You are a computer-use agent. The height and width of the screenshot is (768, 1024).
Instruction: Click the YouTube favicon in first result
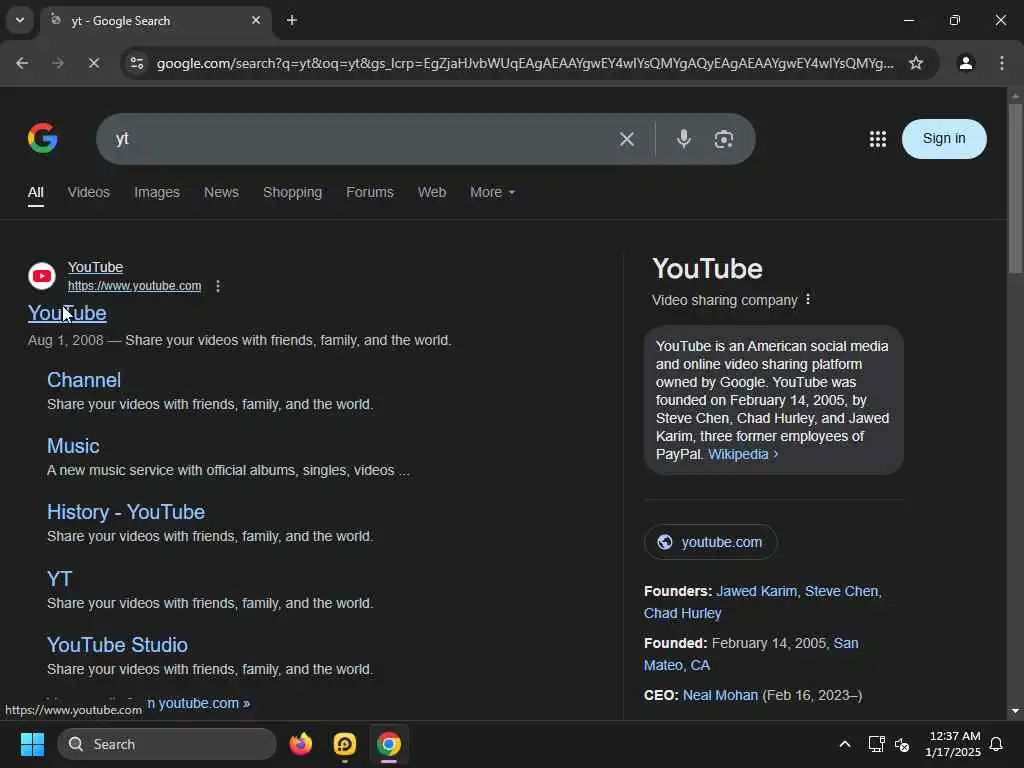(x=42, y=276)
